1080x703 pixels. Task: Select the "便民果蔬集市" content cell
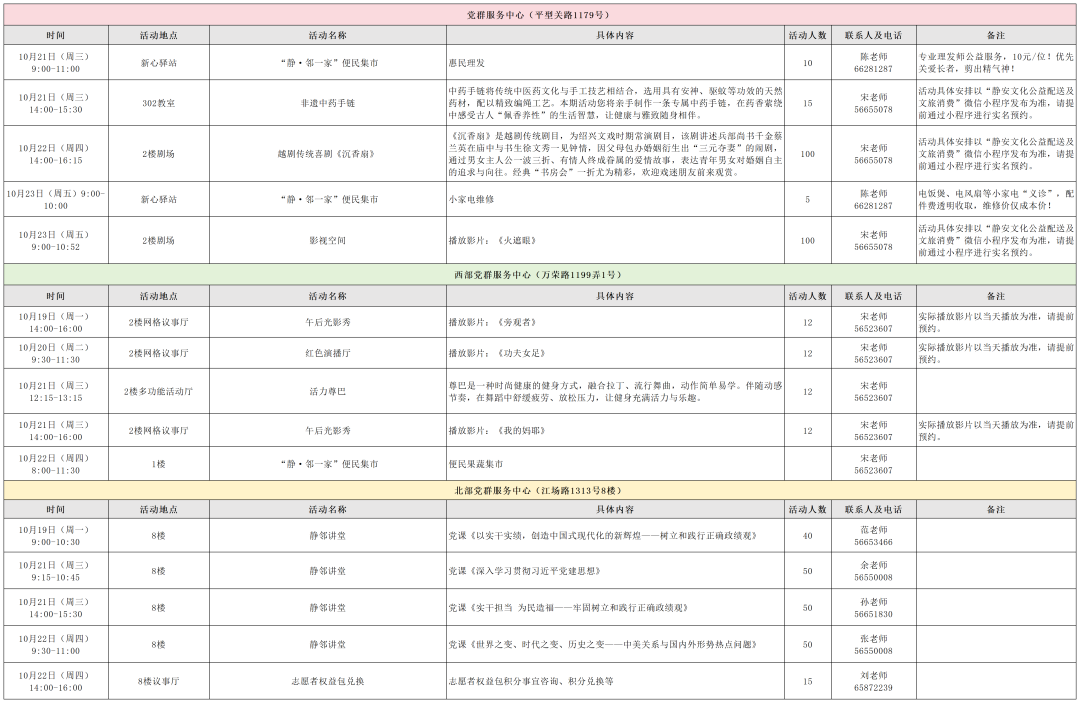(615, 464)
